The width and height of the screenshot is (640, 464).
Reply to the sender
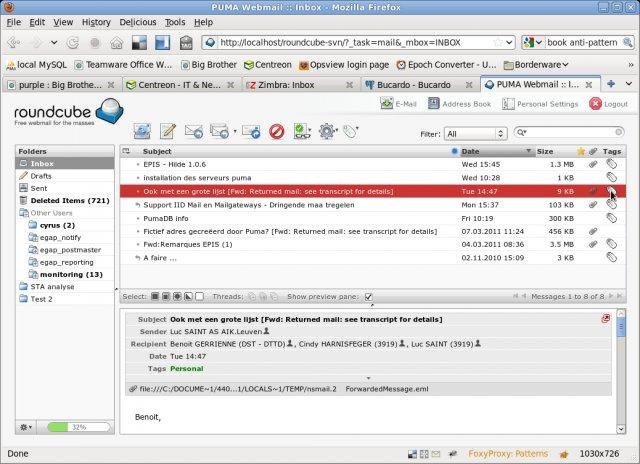tap(193, 131)
